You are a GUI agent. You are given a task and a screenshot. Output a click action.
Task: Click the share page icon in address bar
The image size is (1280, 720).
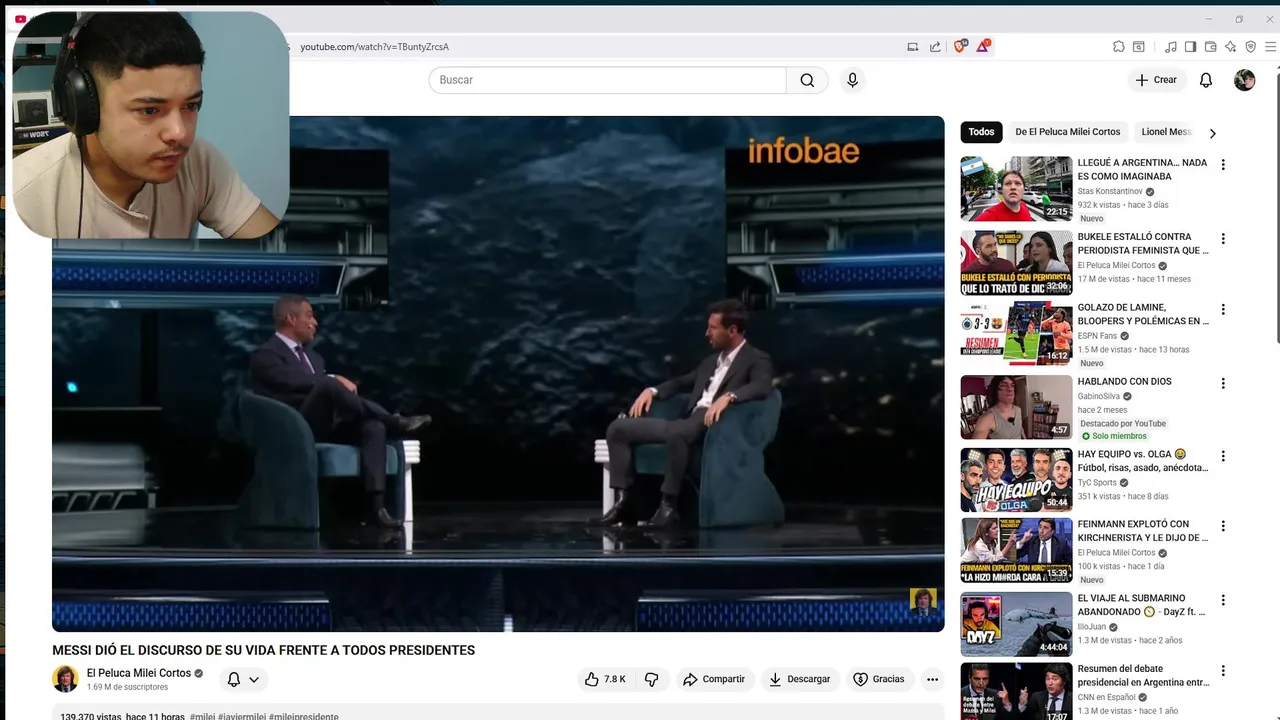tap(935, 46)
